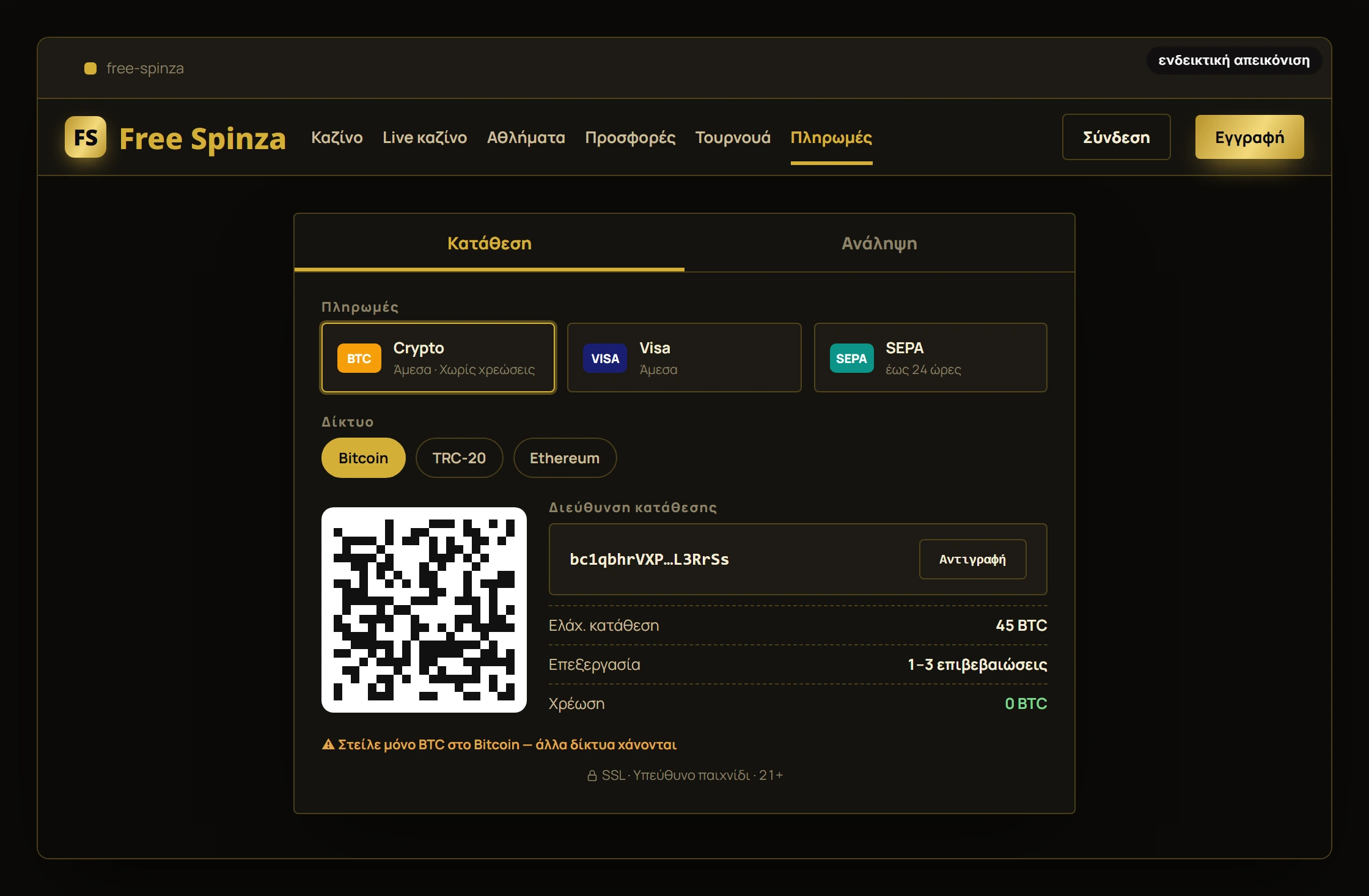Click the 0 BTC fee value
This screenshot has width=1369, height=896.
coord(1026,703)
